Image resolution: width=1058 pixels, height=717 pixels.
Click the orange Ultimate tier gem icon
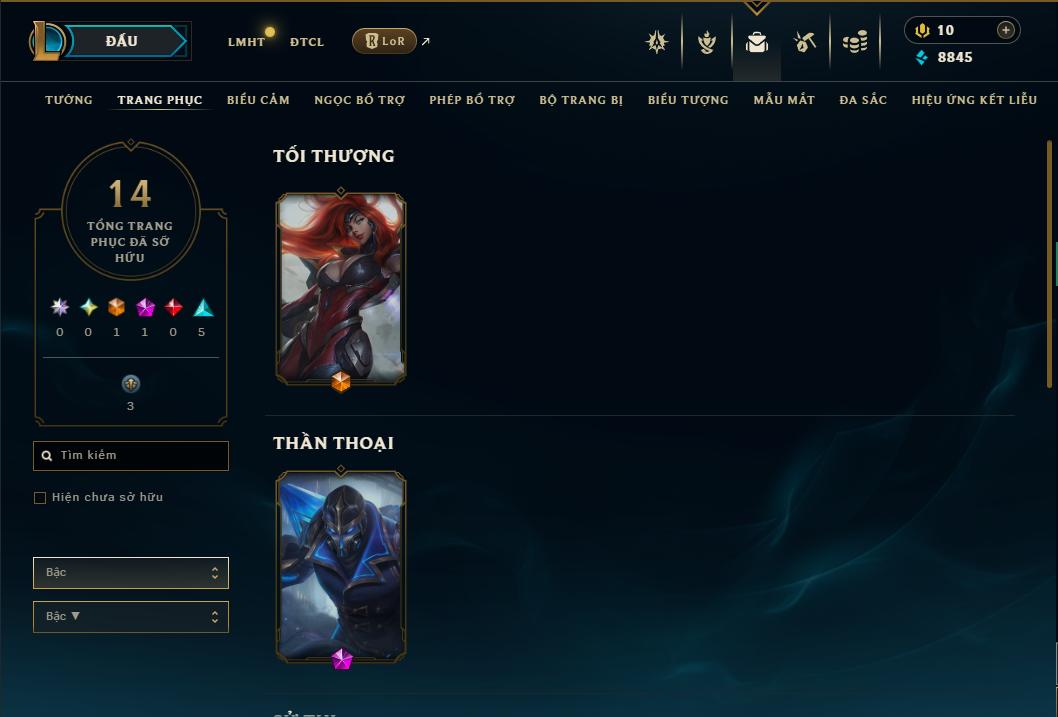[117, 308]
